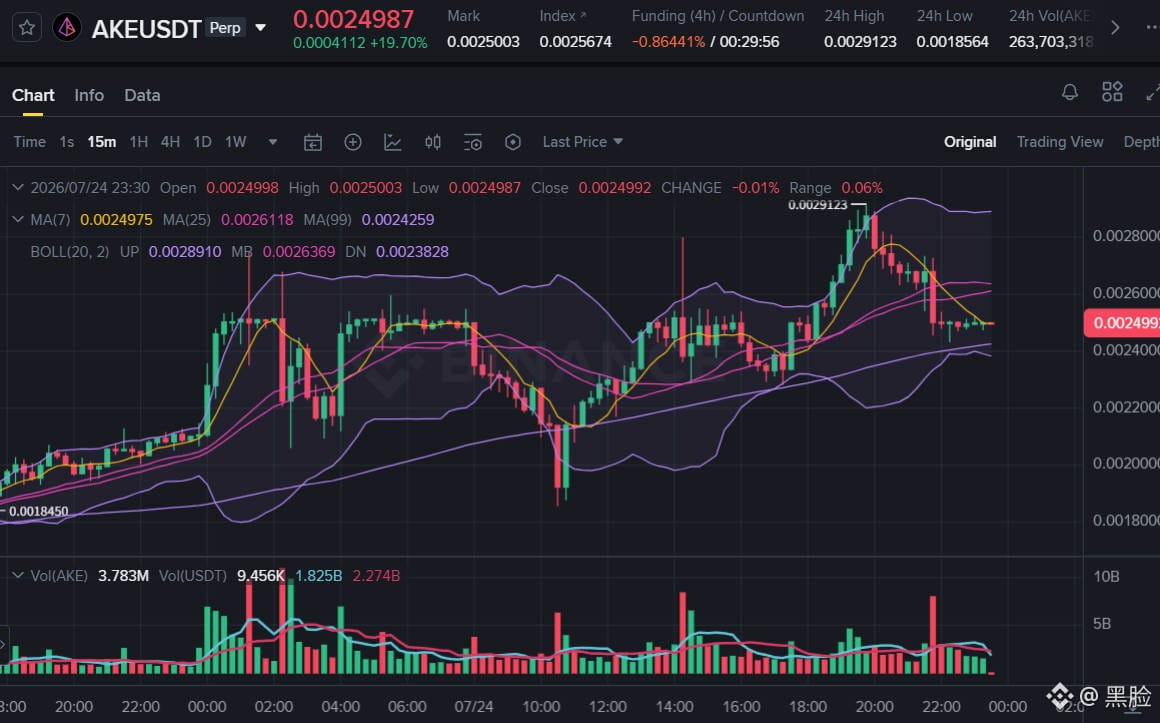
Task: Collapse the Vol(AKE) indicator chevron
Action: click(x=18, y=576)
